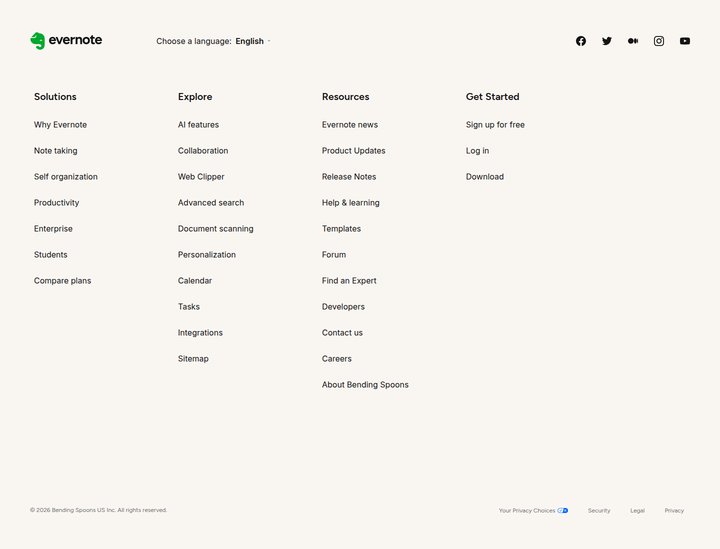Visit About Bending Spoons
The height and width of the screenshot is (549, 720).
coord(365,385)
